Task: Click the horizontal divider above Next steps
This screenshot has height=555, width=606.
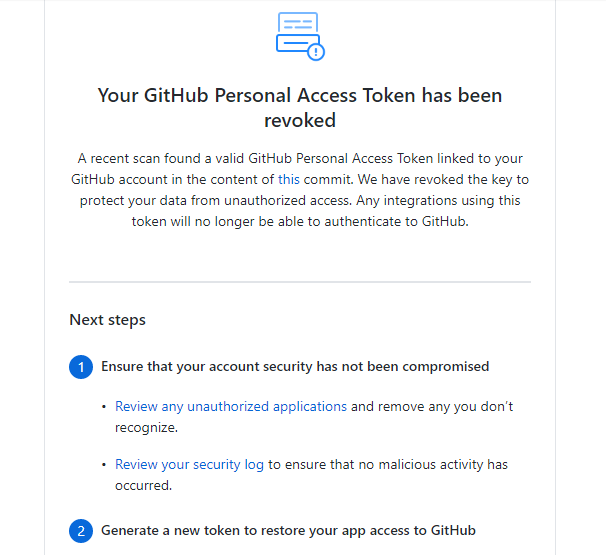Action: pos(300,282)
